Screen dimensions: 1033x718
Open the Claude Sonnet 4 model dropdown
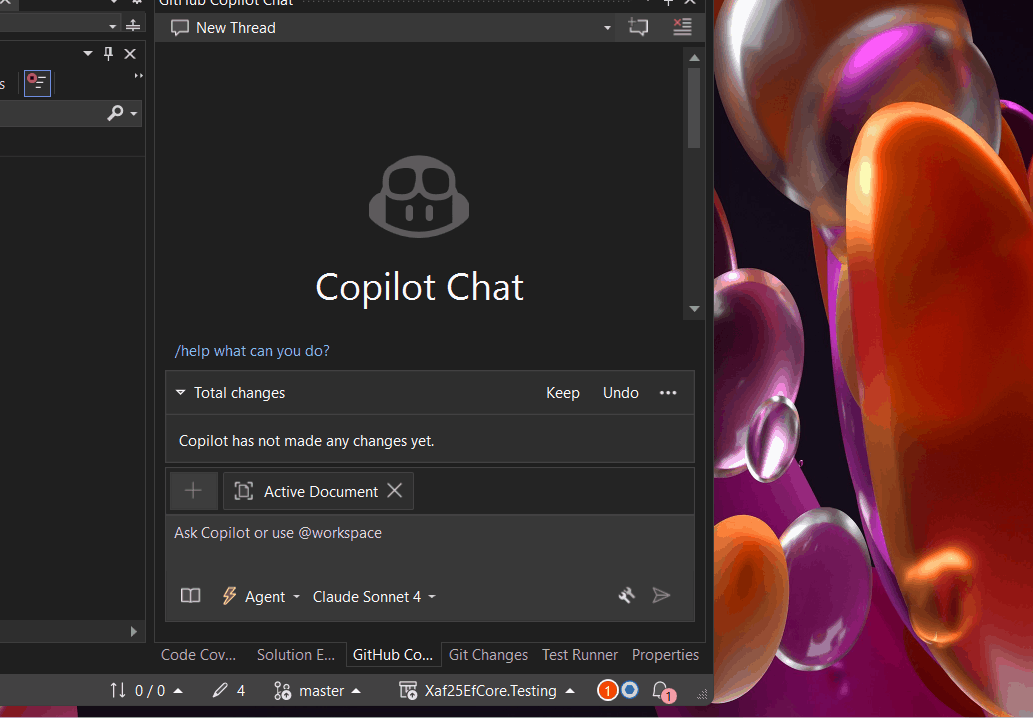(374, 597)
